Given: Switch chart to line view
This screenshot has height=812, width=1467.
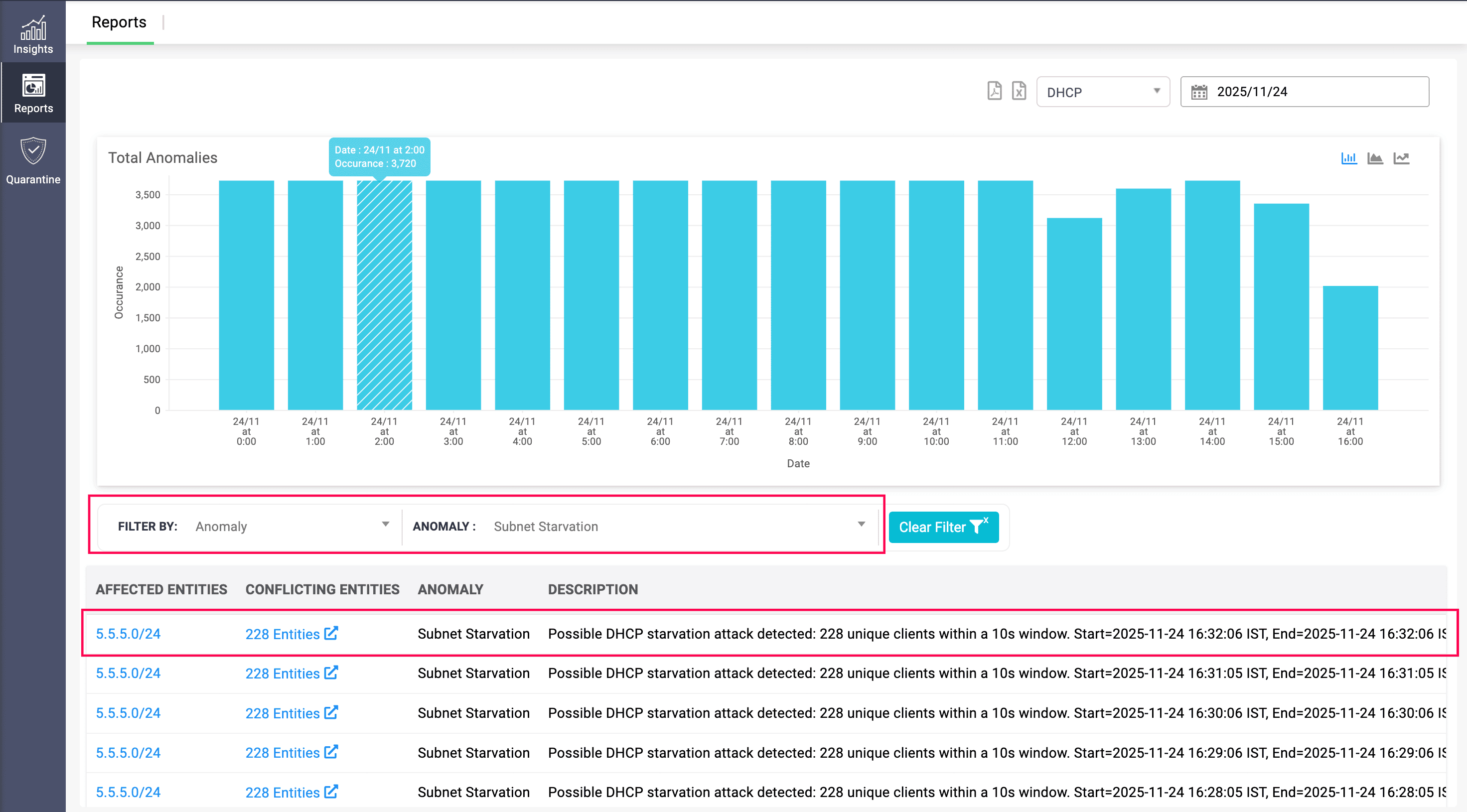Looking at the screenshot, I should pos(1402,158).
